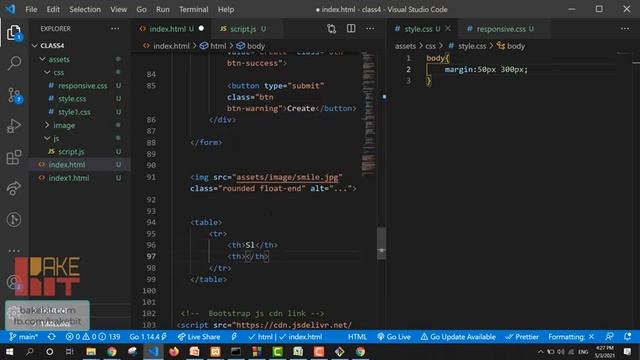Click the main branch indicator in status bar
Screen dimensions: 640x360
point(23,337)
